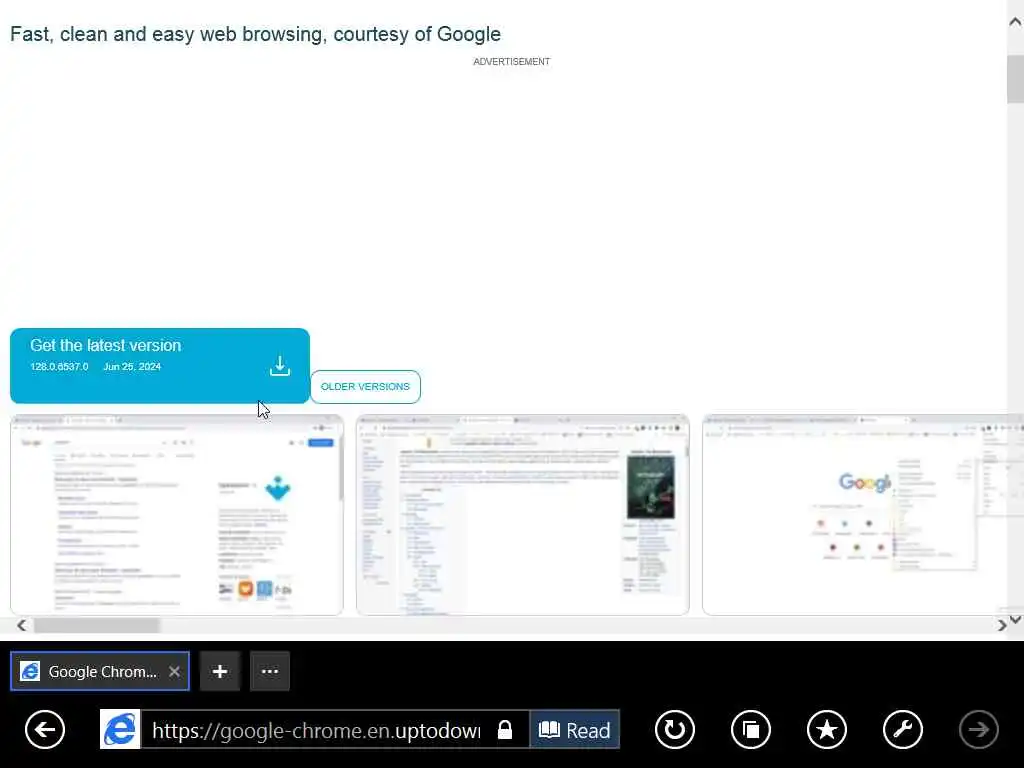Open the tabs view button
1024x768 pixels.
coord(751,729)
